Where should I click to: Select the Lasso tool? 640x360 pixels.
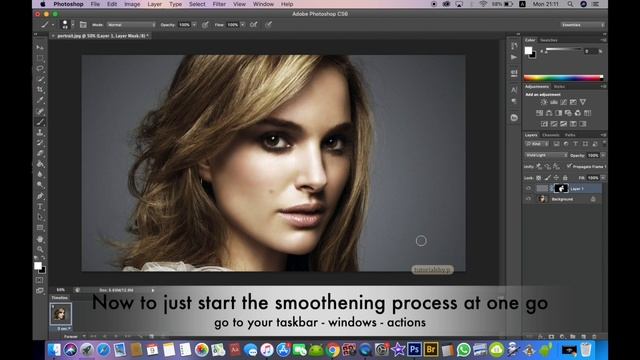tap(40, 69)
